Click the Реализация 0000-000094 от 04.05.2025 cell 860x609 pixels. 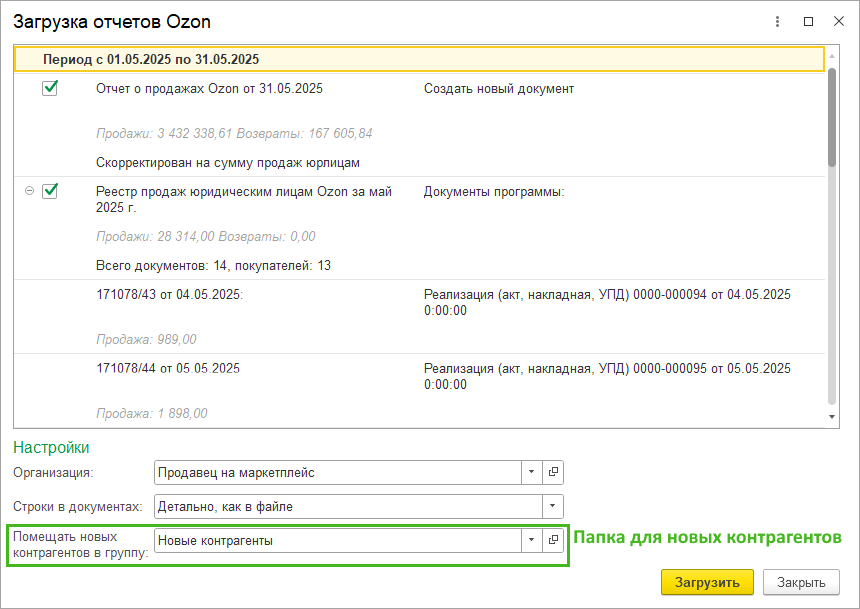[x=607, y=302]
